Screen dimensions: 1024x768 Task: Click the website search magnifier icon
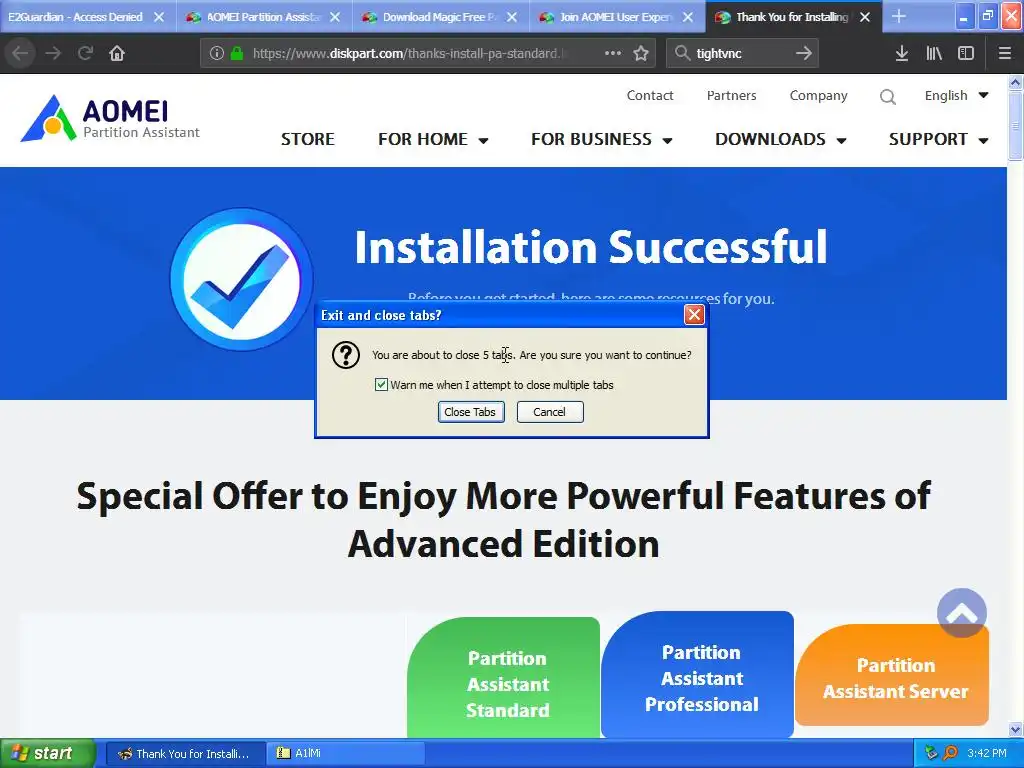[x=888, y=97]
